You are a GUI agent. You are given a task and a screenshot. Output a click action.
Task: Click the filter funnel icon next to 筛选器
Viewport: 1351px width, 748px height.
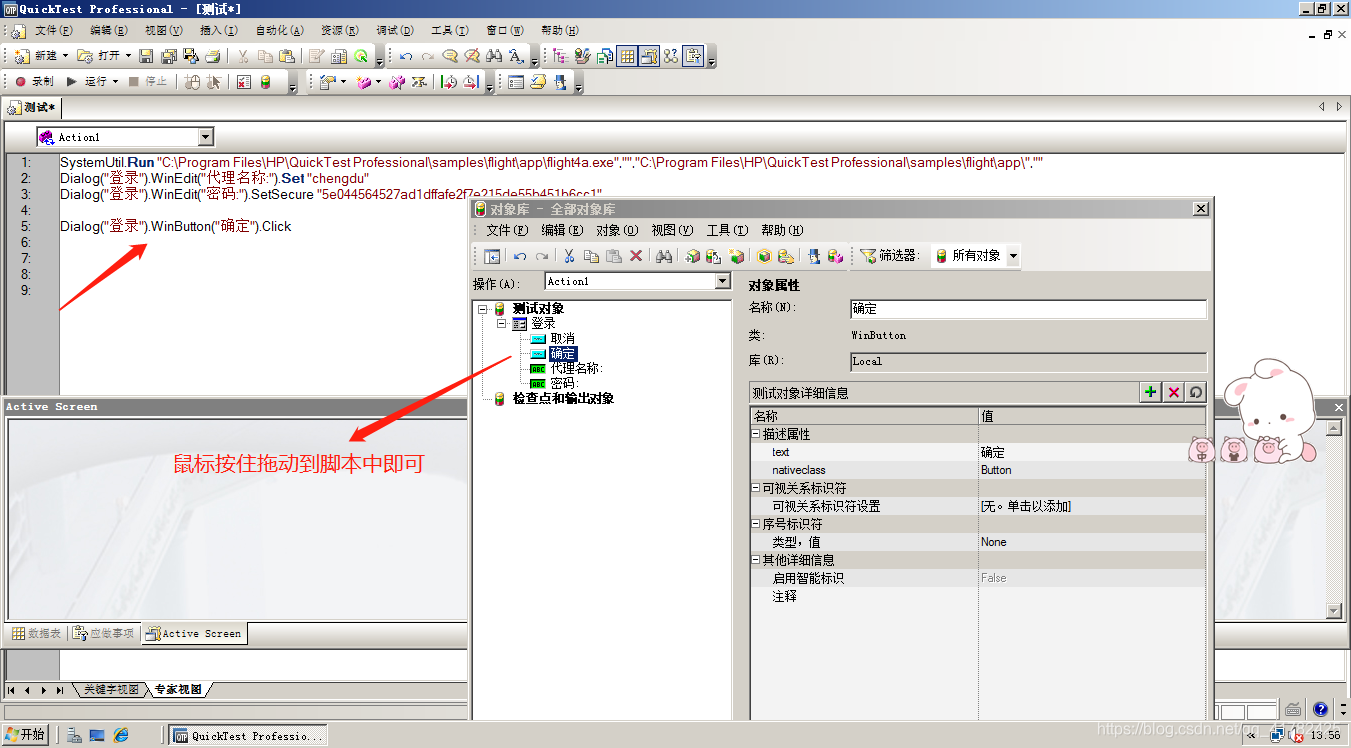pyautogui.click(x=867, y=256)
